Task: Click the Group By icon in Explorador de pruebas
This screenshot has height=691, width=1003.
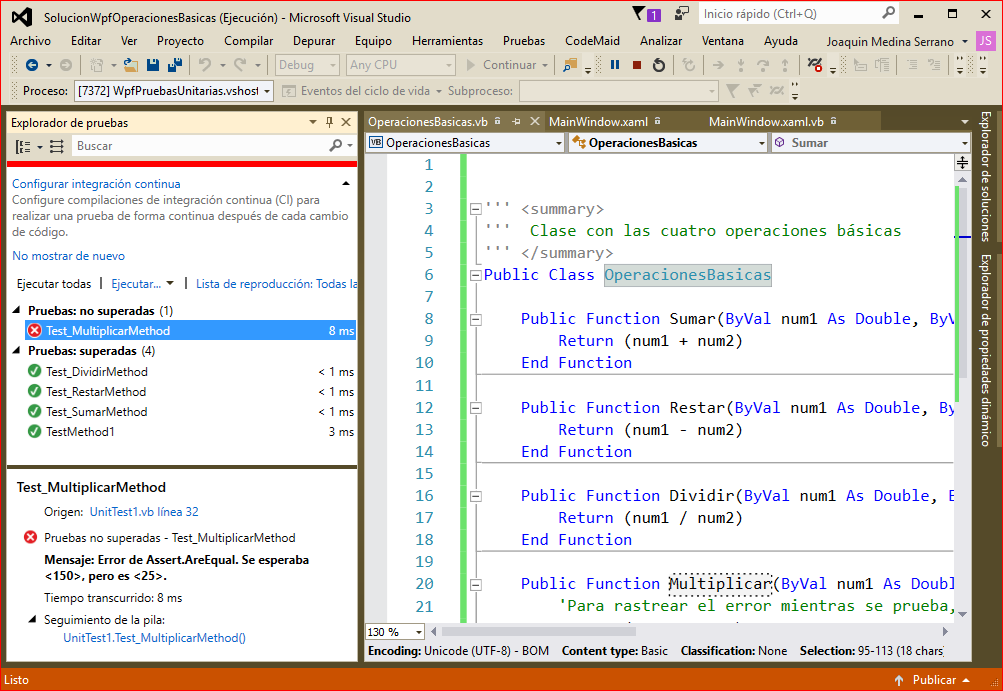Action: [x=23, y=147]
